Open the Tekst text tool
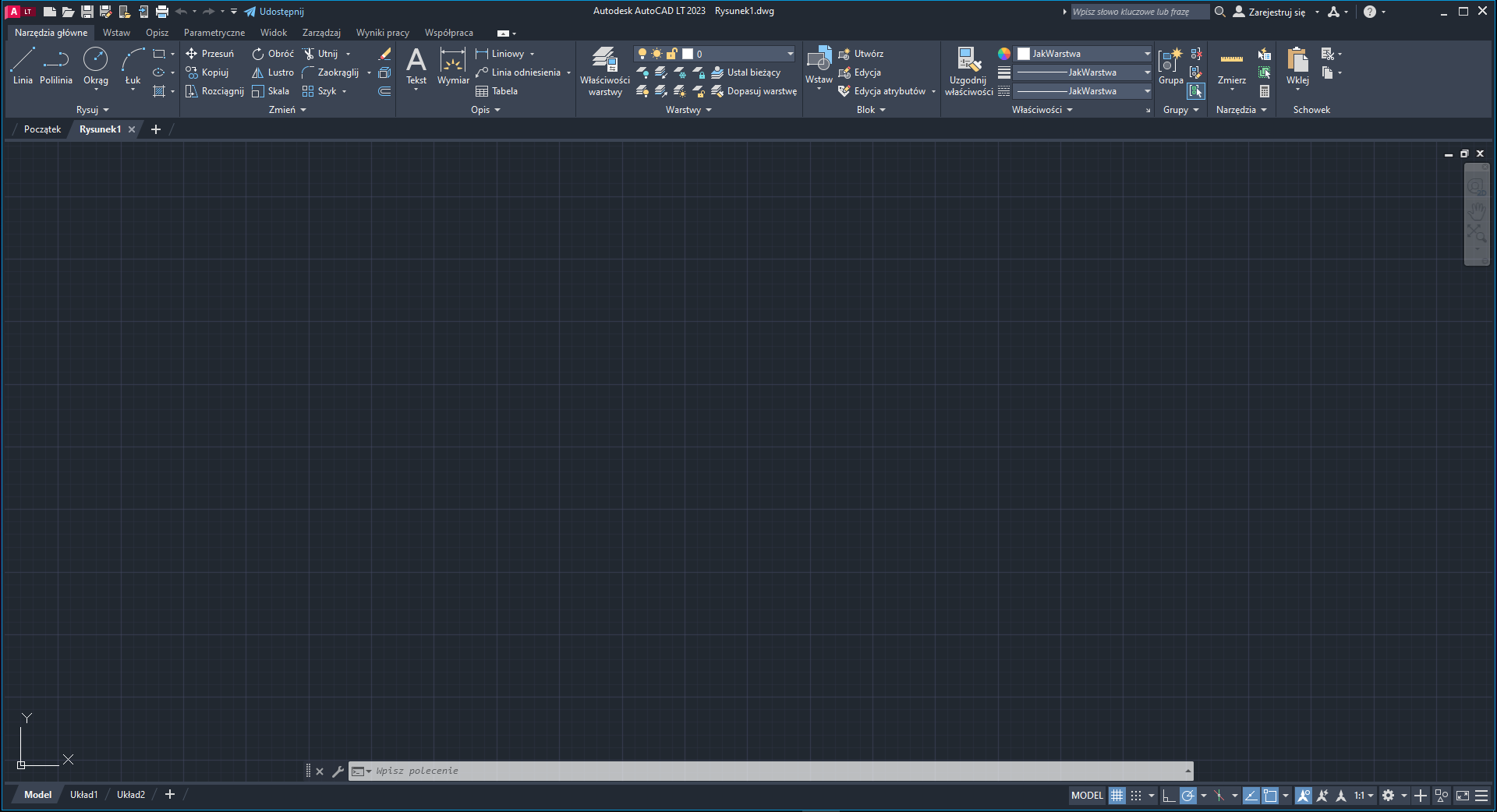Screen dimensions: 1497x812 [416, 65]
